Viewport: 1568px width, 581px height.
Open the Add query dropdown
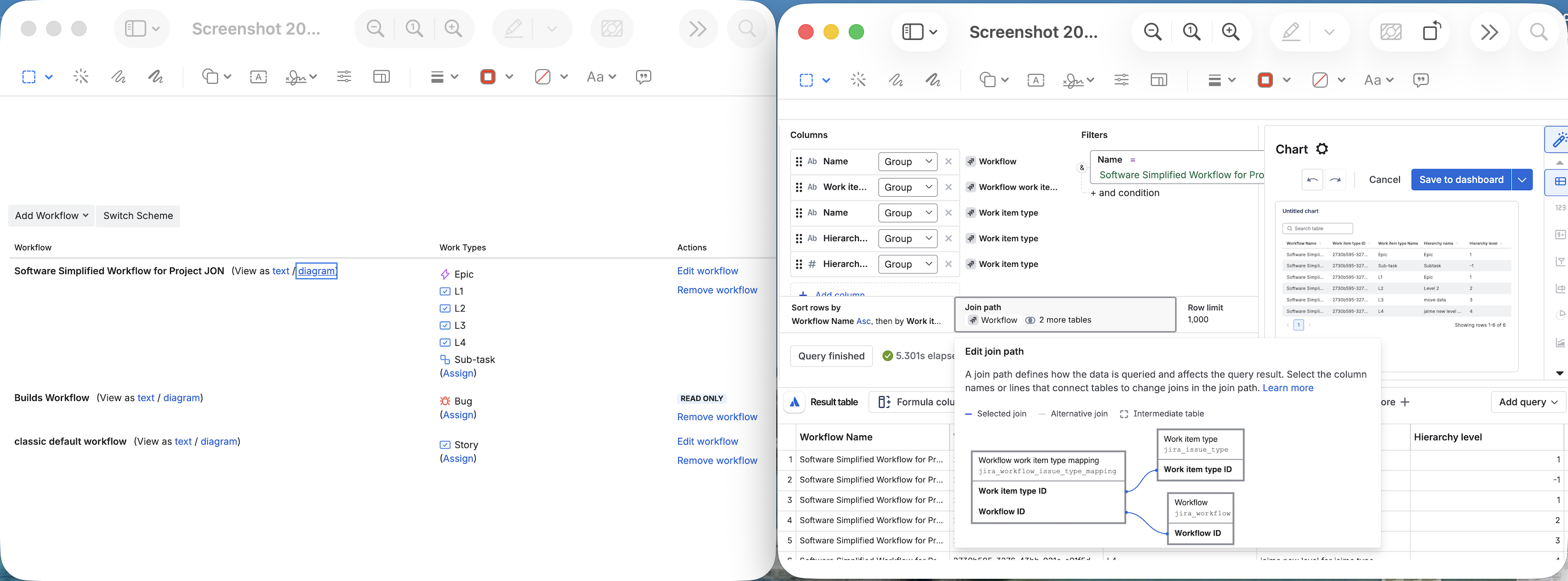tap(1528, 402)
